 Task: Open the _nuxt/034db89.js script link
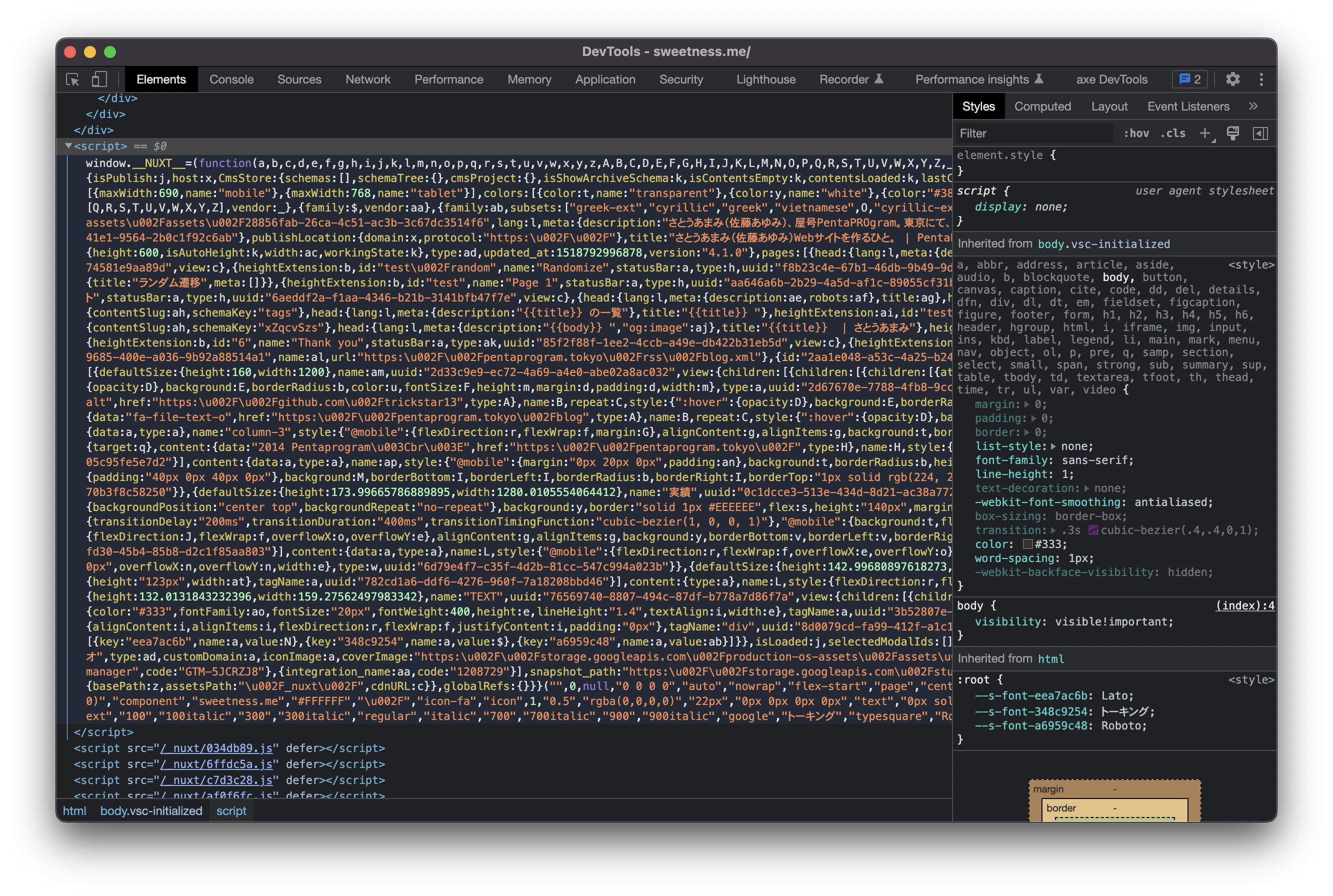click(216, 748)
